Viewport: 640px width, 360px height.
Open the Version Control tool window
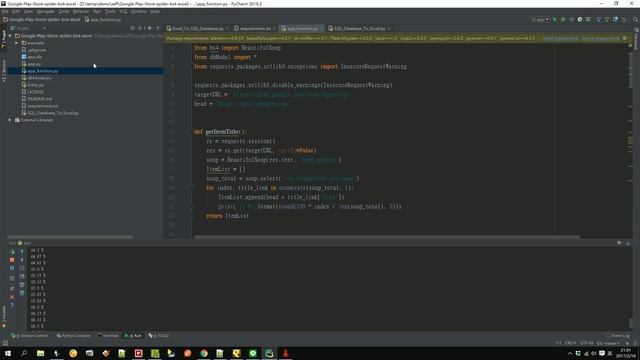coord(29,336)
